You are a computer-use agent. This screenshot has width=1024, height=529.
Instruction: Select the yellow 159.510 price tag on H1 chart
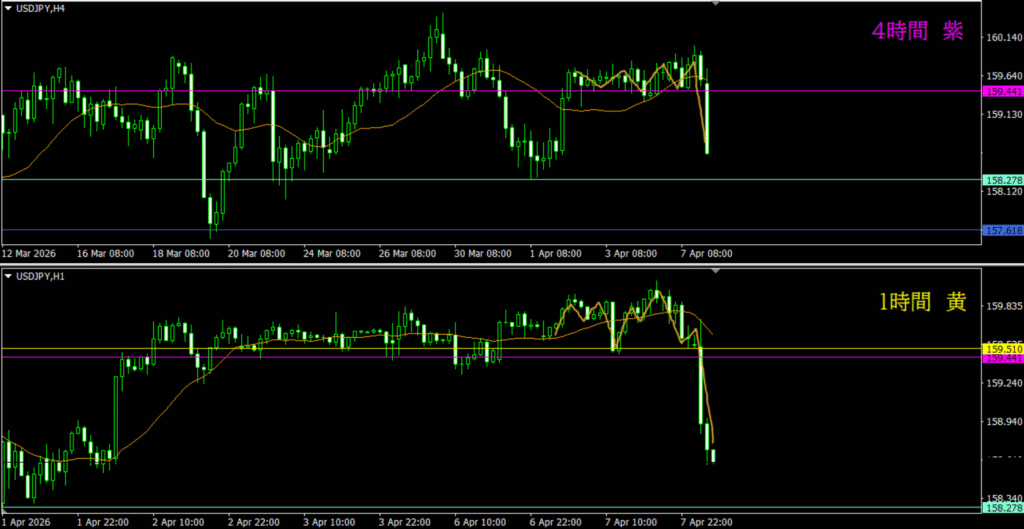pos(1001,348)
